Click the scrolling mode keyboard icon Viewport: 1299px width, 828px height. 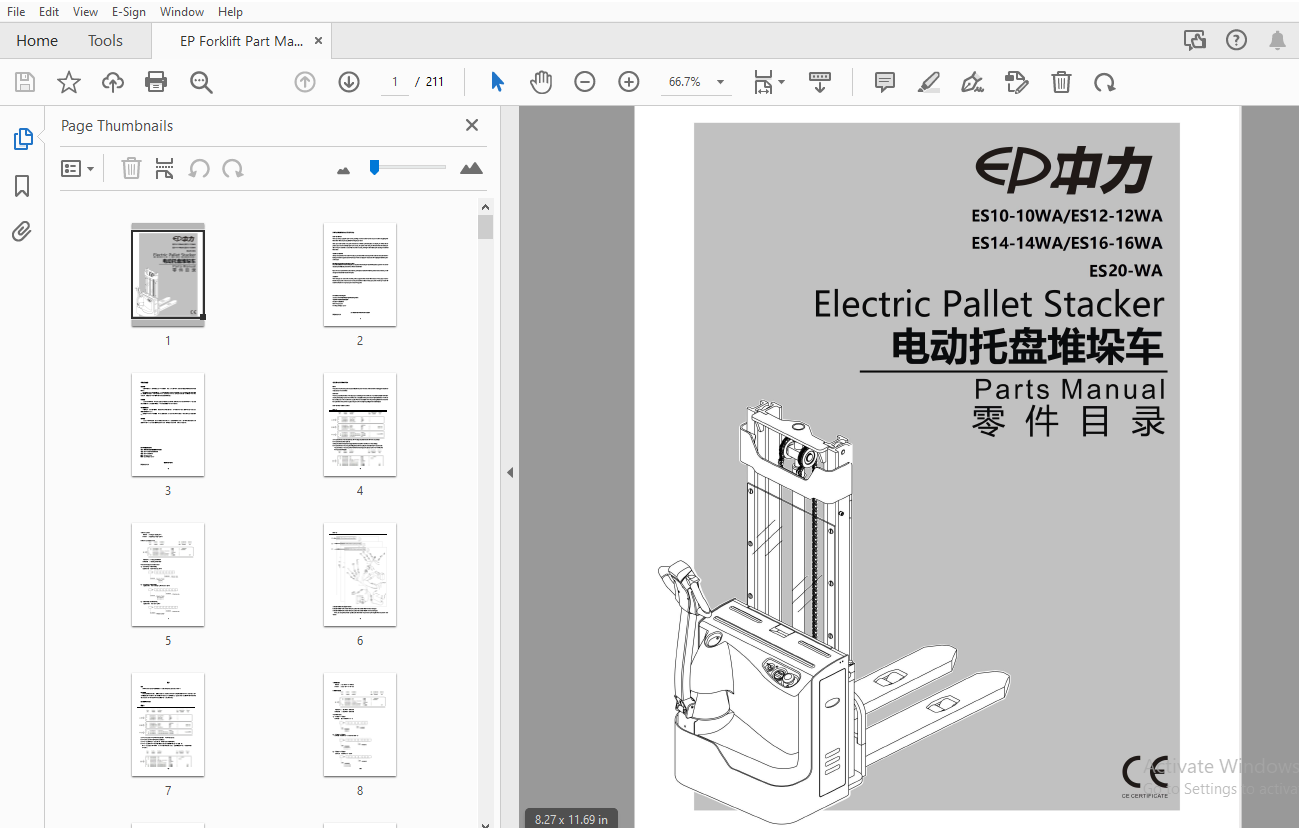pos(820,82)
